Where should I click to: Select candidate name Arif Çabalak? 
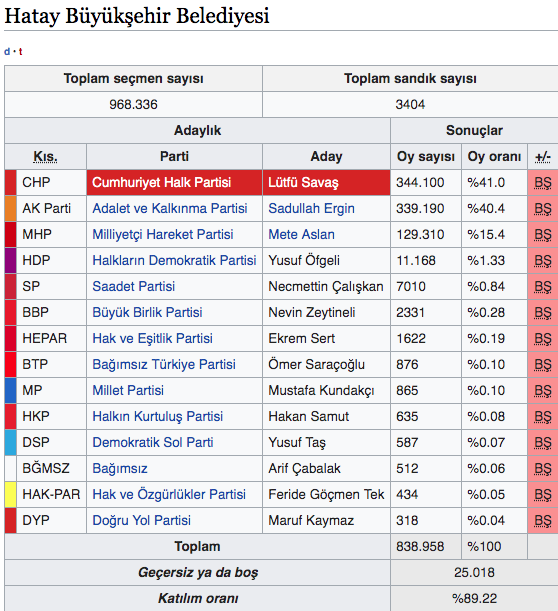[x=304, y=468]
